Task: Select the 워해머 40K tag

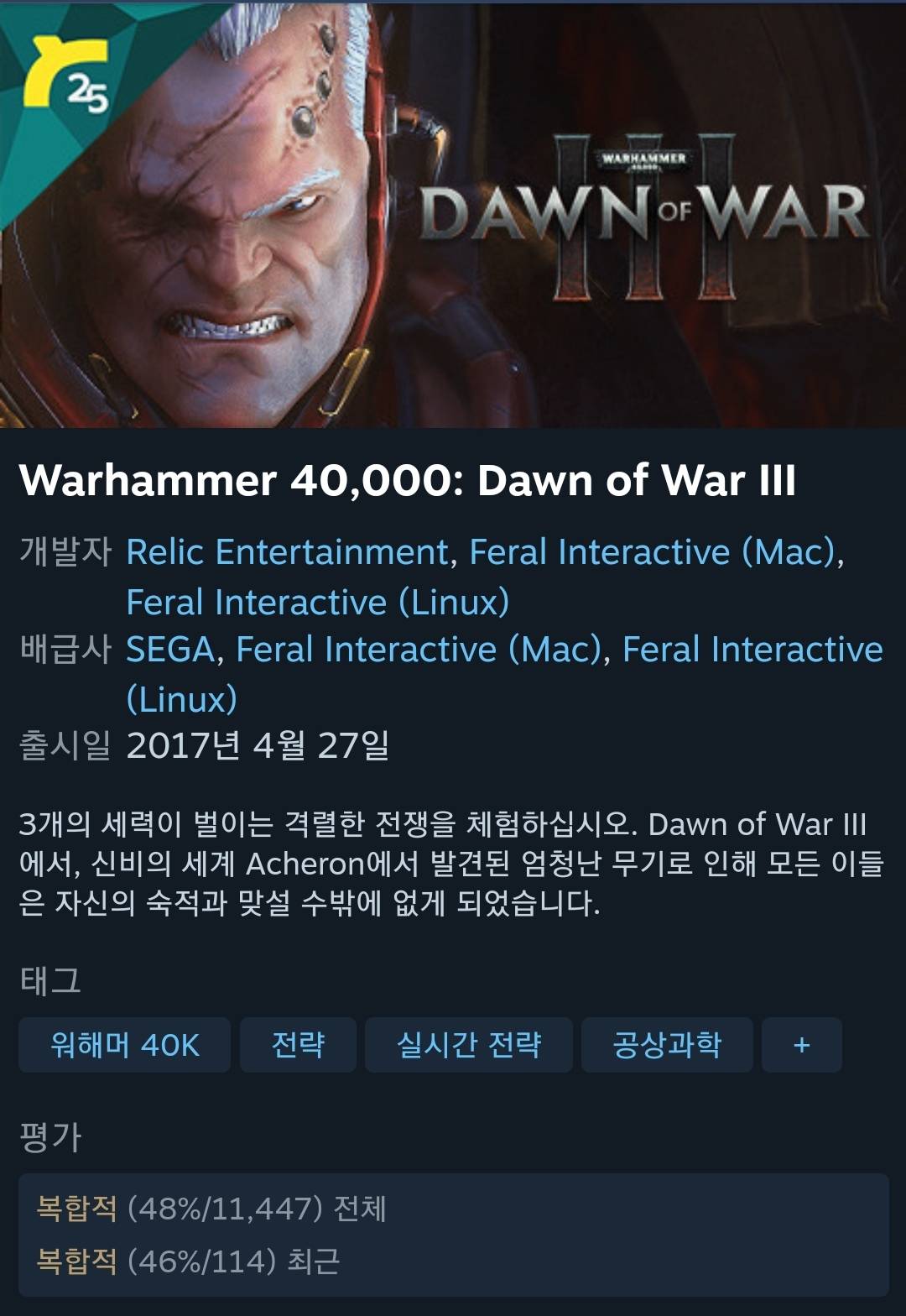Action: pyautogui.click(x=124, y=1045)
